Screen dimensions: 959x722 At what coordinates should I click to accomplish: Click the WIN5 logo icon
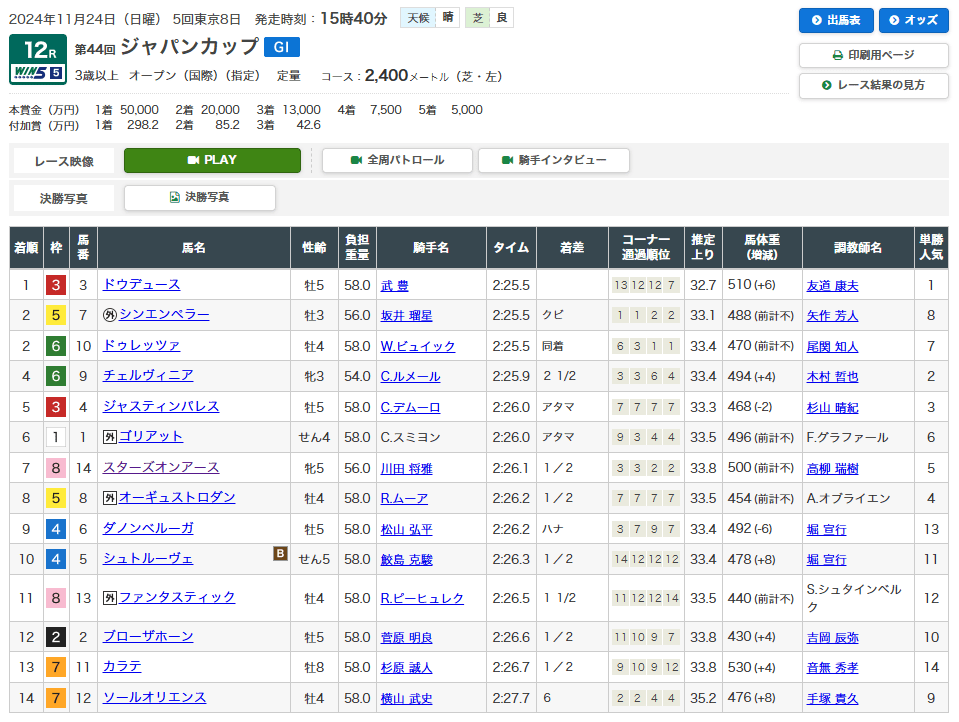(x=37, y=72)
